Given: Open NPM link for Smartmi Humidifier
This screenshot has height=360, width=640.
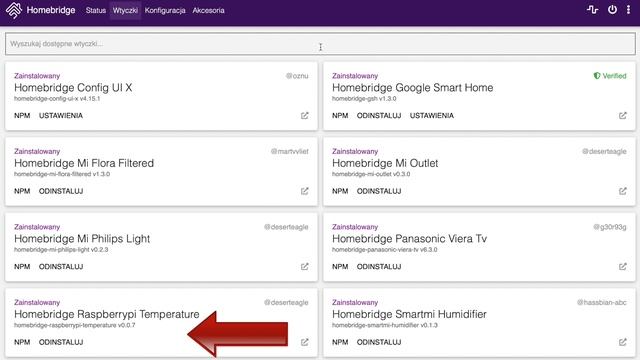Looking at the screenshot, I should tap(340, 342).
